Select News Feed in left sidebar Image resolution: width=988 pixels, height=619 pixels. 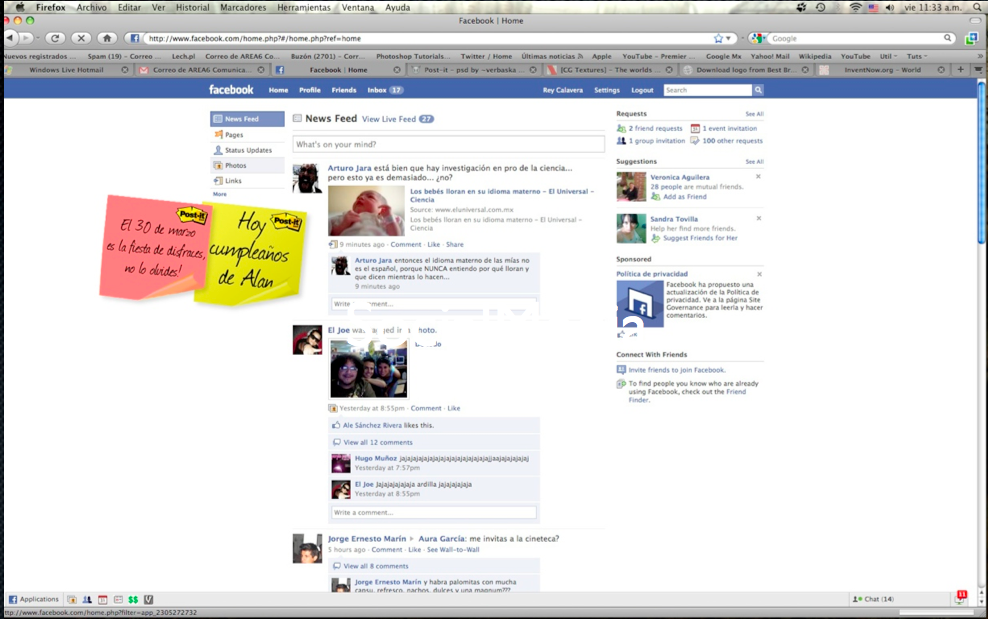tap(247, 119)
